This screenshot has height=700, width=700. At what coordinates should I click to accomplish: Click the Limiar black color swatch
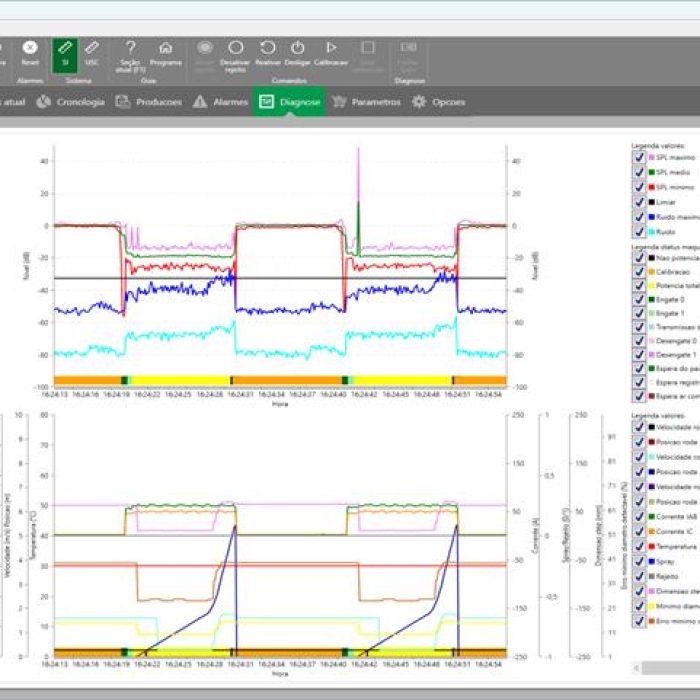650,202
